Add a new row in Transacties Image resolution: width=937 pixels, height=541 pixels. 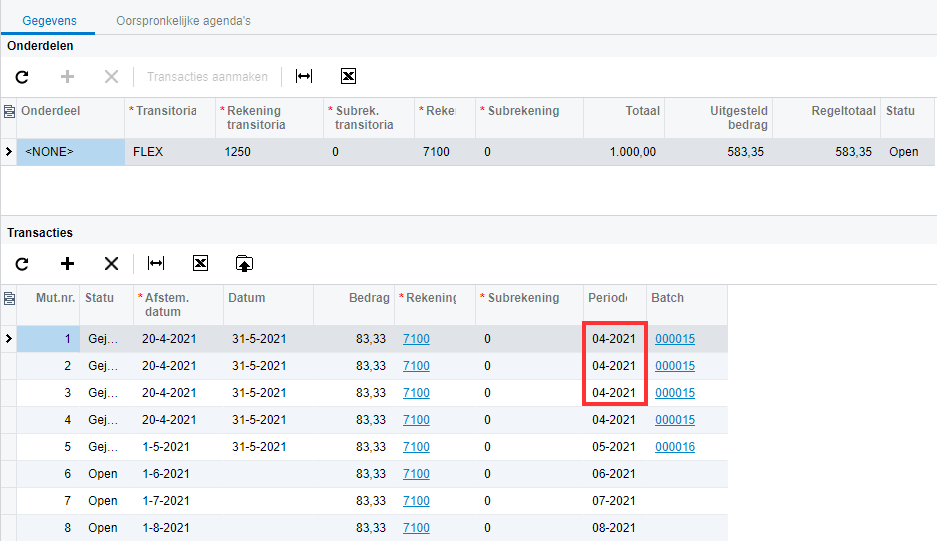tap(67, 263)
